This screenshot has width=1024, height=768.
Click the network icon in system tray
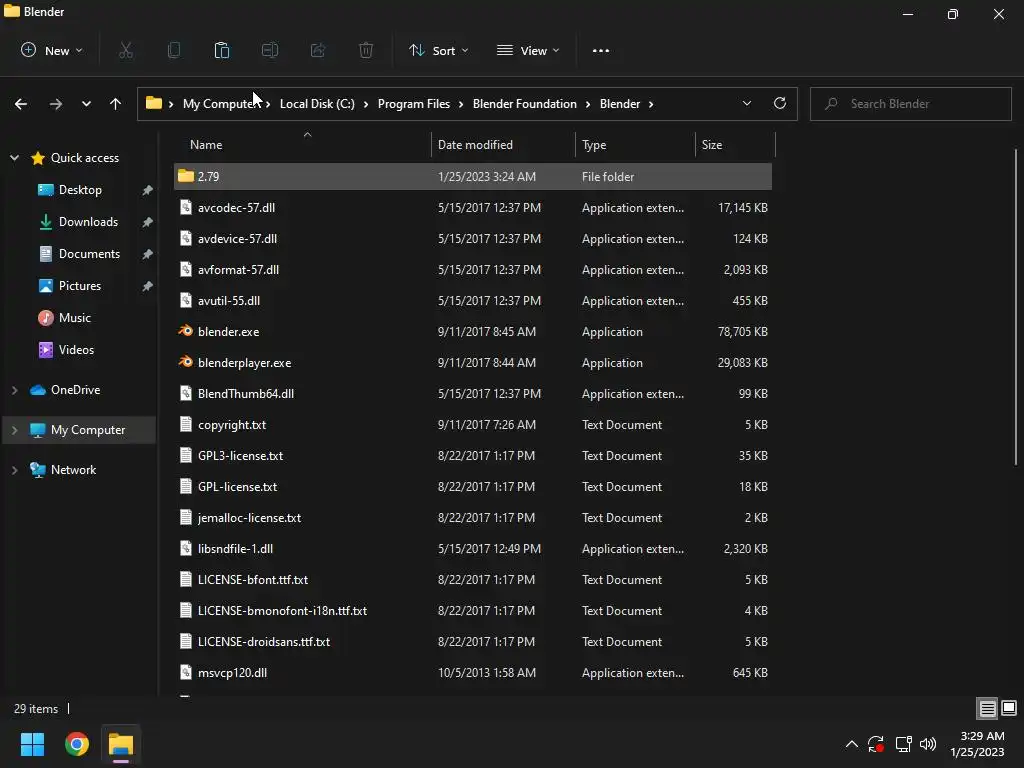point(904,744)
